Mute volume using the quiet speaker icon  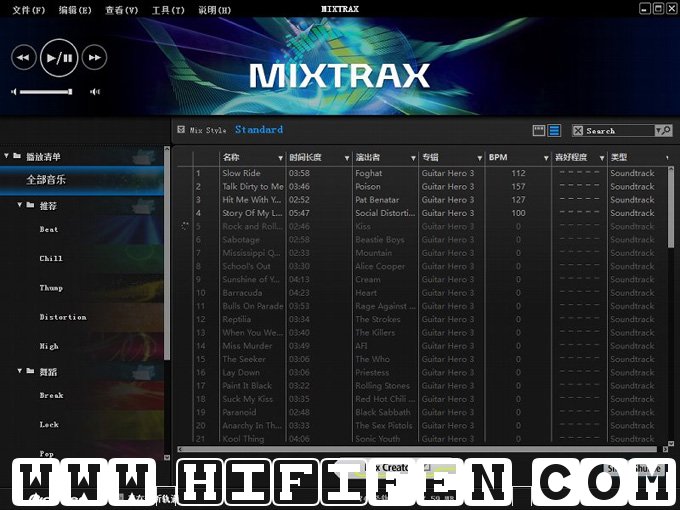pyautogui.click(x=14, y=92)
